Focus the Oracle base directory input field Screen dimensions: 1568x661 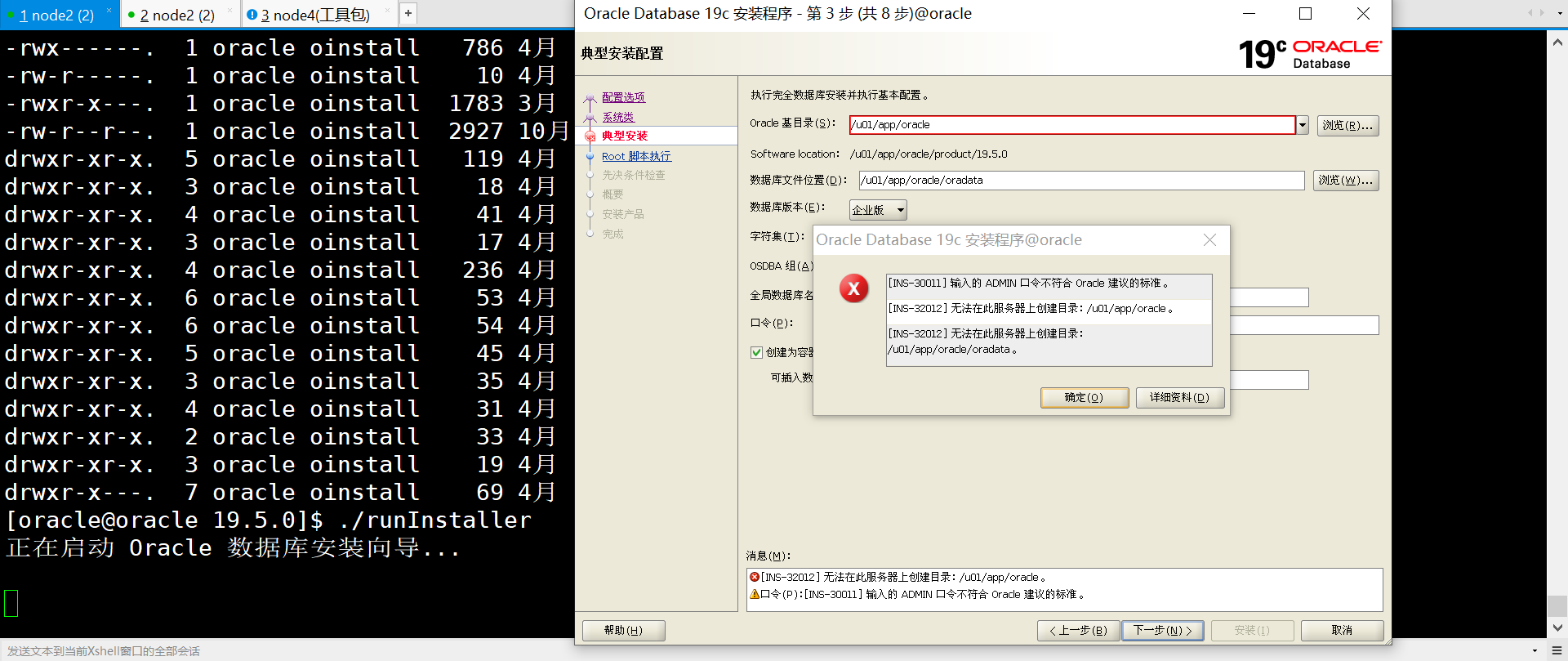coord(1072,125)
